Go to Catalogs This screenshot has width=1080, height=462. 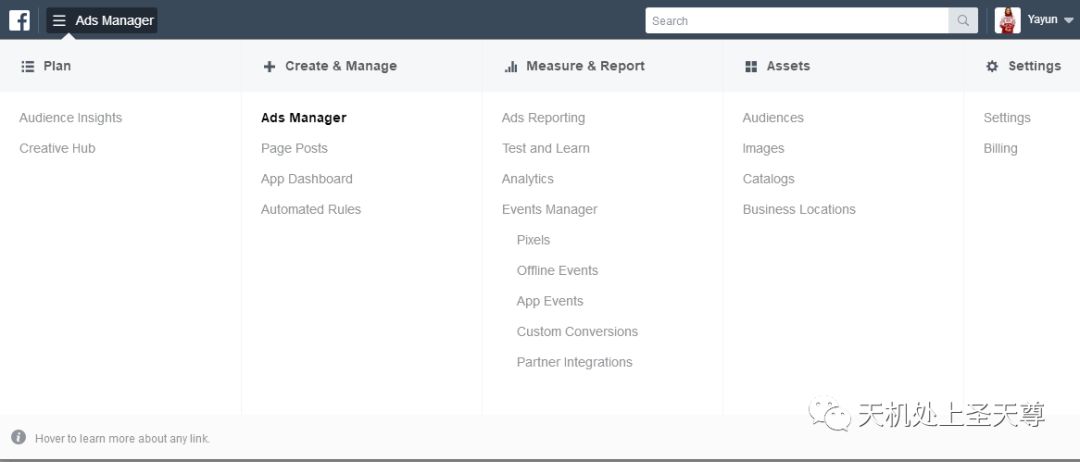point(768,179)
